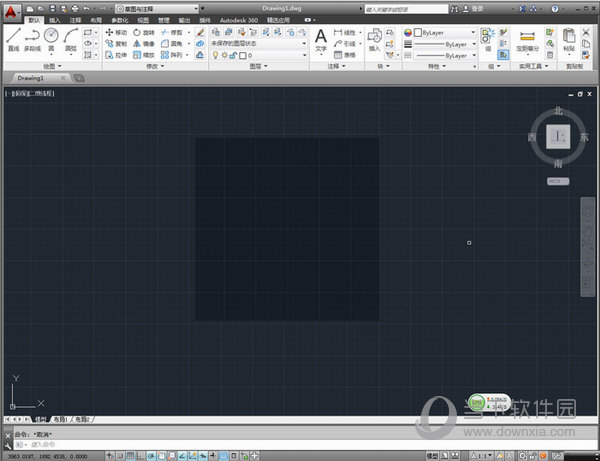Switch to the Layout1 (布局1) tab
This screenshot has width=600, height=461.
pyautogui.click(x=60, y=419)
